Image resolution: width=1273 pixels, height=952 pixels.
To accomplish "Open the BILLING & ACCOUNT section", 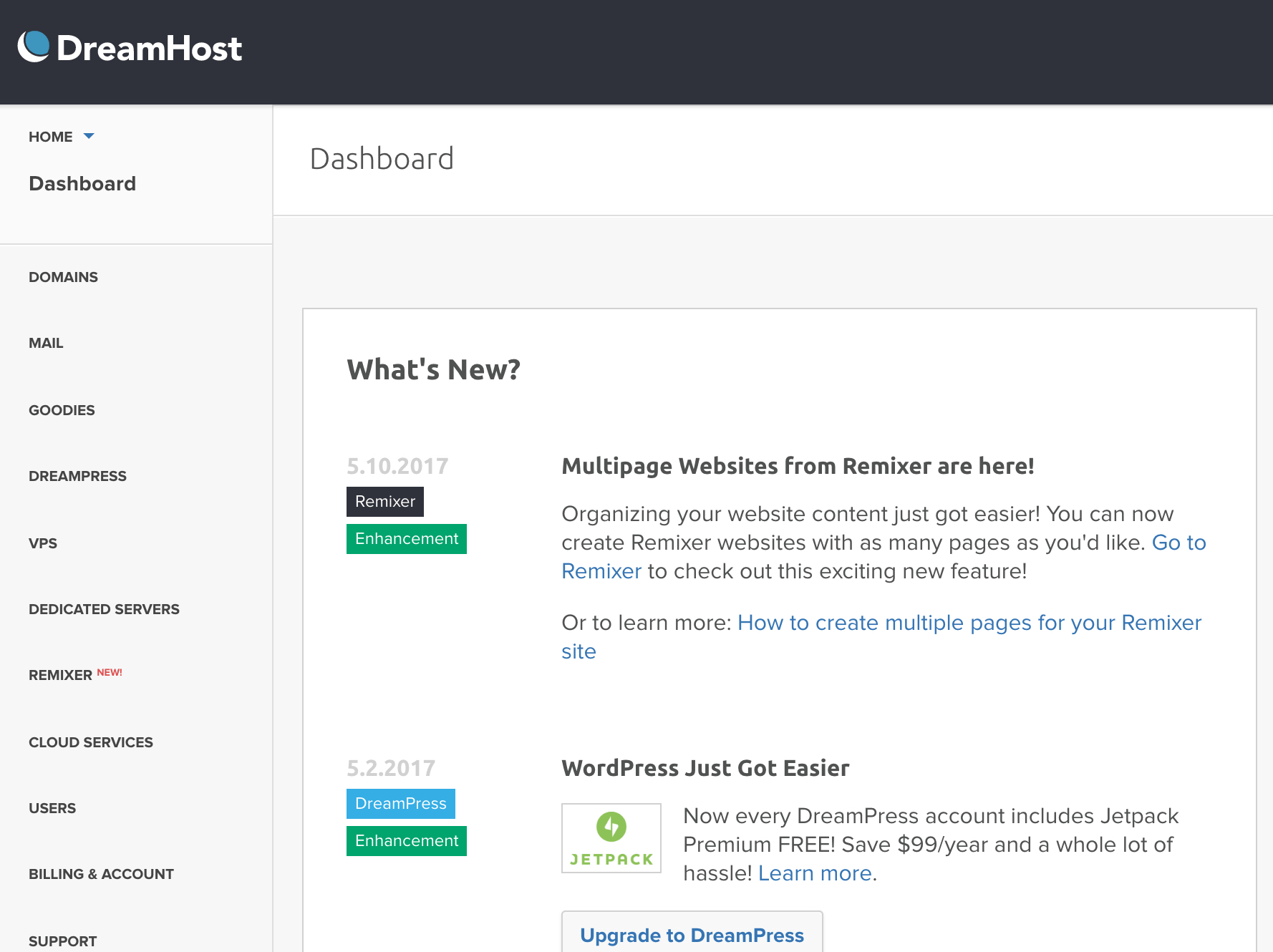I will [101, 874].
